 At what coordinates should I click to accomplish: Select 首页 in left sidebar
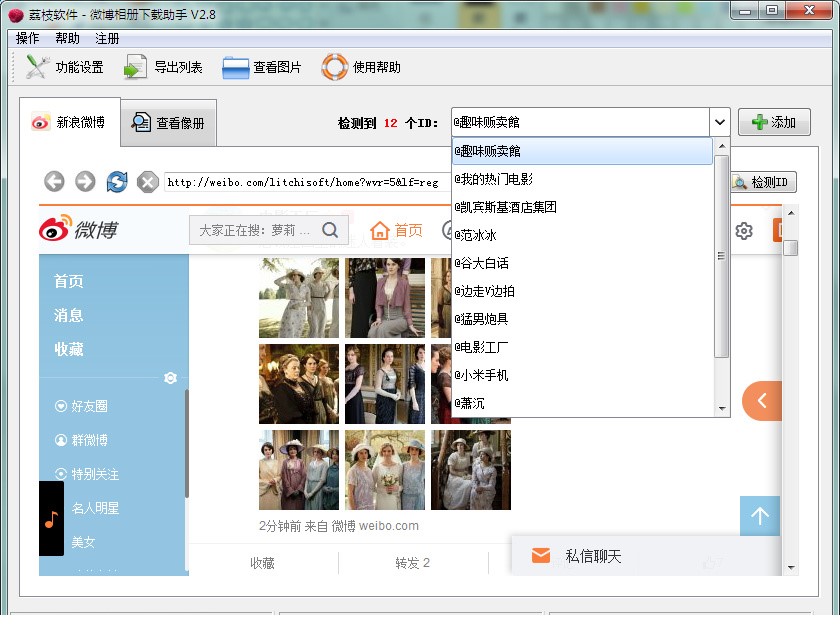(x=69, y=281)
